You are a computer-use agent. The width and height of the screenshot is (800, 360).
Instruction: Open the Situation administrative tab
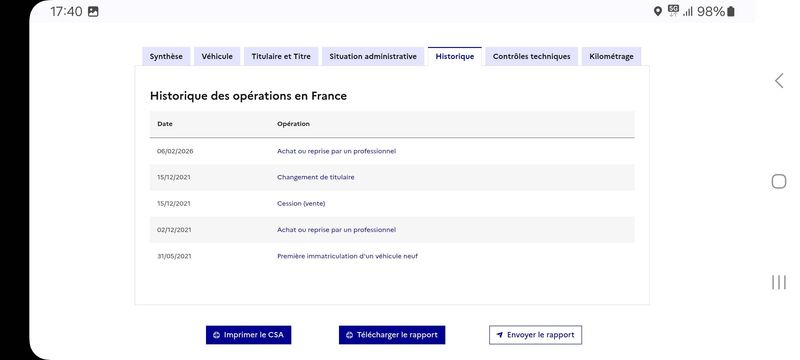tap(373, 57)
